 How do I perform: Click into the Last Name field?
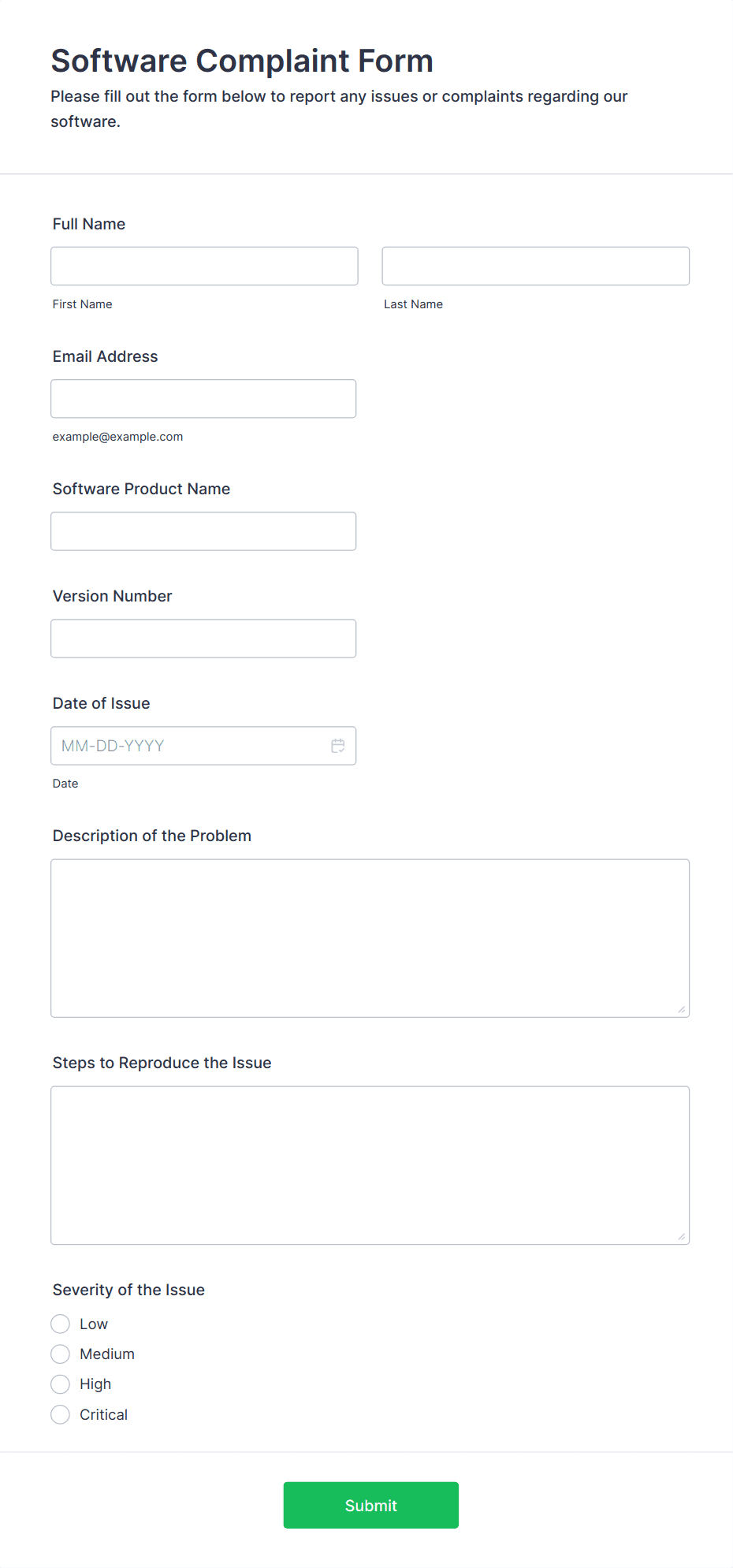coord(535,266)
